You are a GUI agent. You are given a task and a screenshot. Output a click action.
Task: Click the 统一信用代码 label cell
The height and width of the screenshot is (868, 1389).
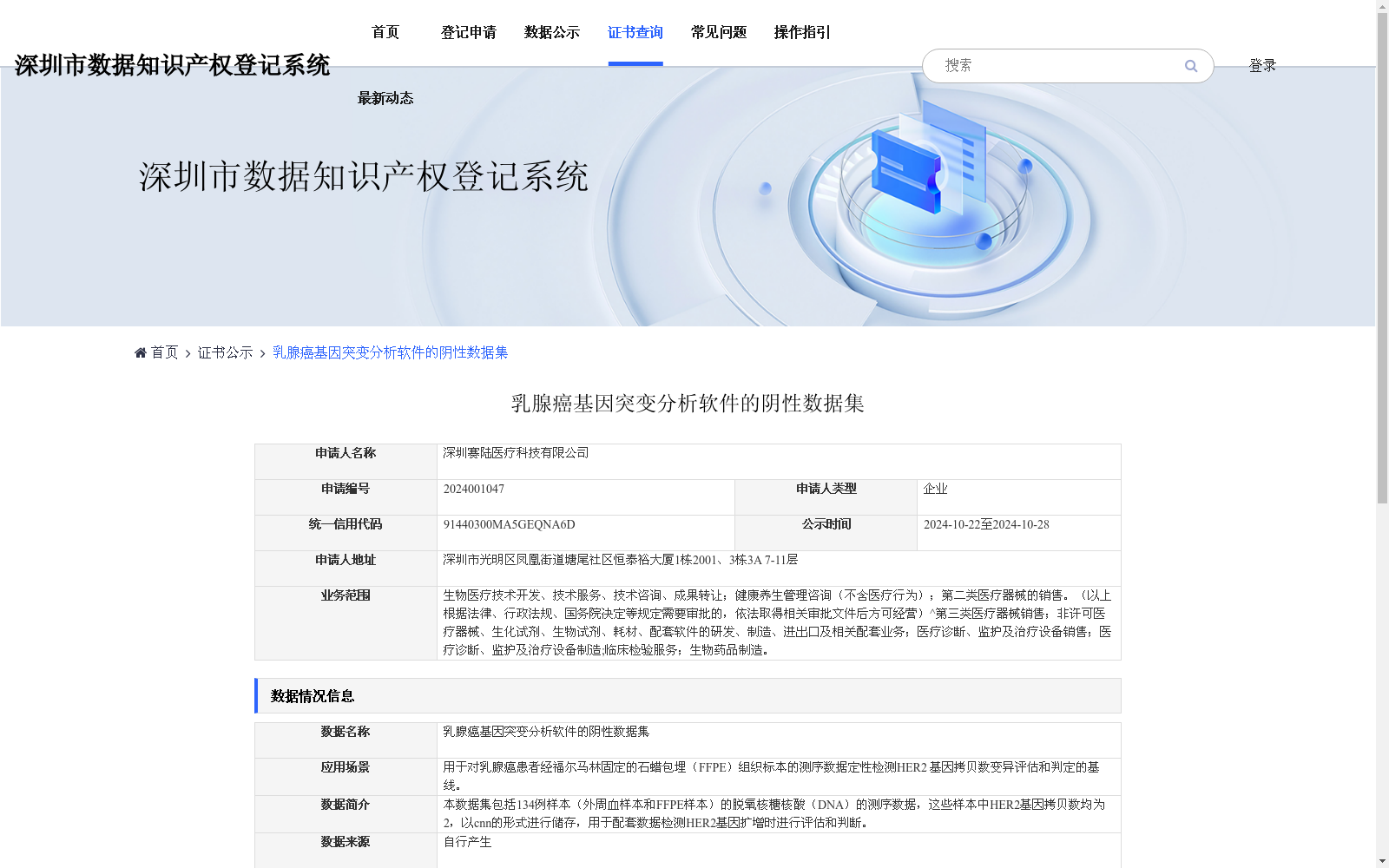point(346,533)
